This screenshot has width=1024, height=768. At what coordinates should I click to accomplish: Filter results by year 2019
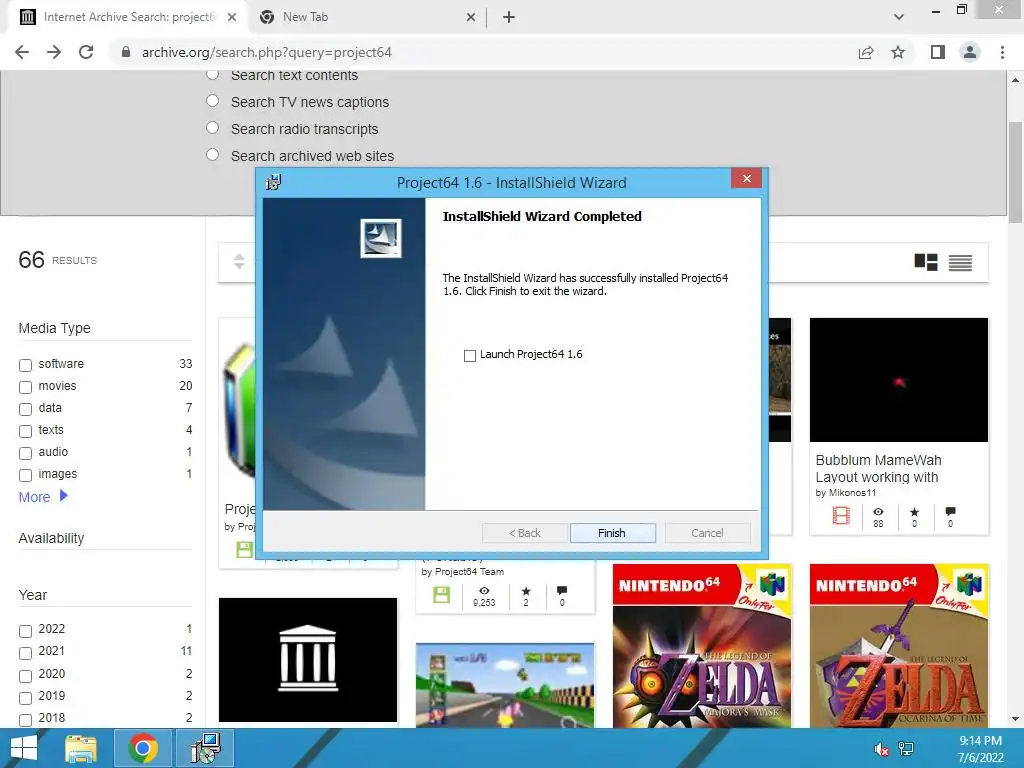25,698
